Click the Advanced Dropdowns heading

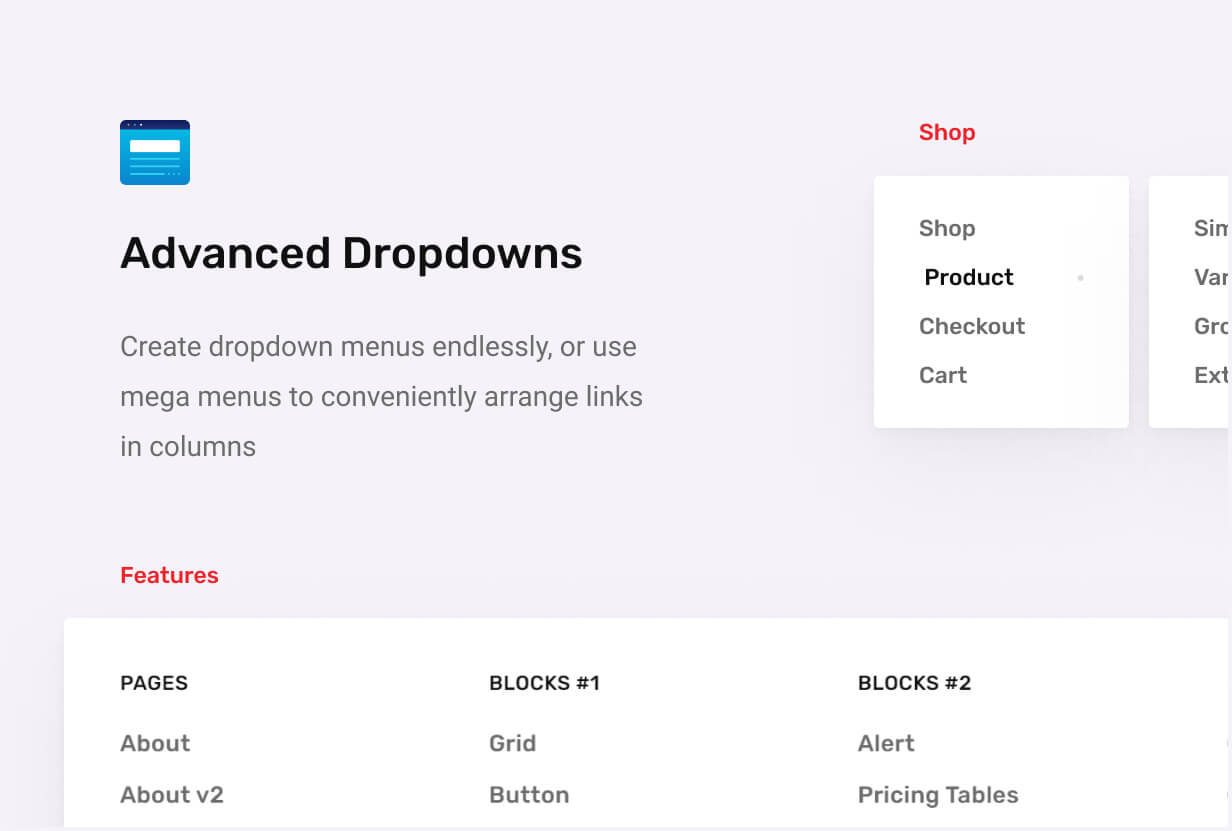tap(351, 253)
